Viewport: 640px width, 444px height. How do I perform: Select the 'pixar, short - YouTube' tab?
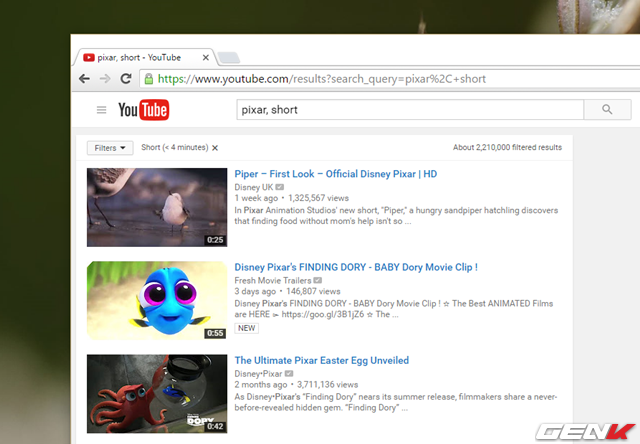click(140, 58)
